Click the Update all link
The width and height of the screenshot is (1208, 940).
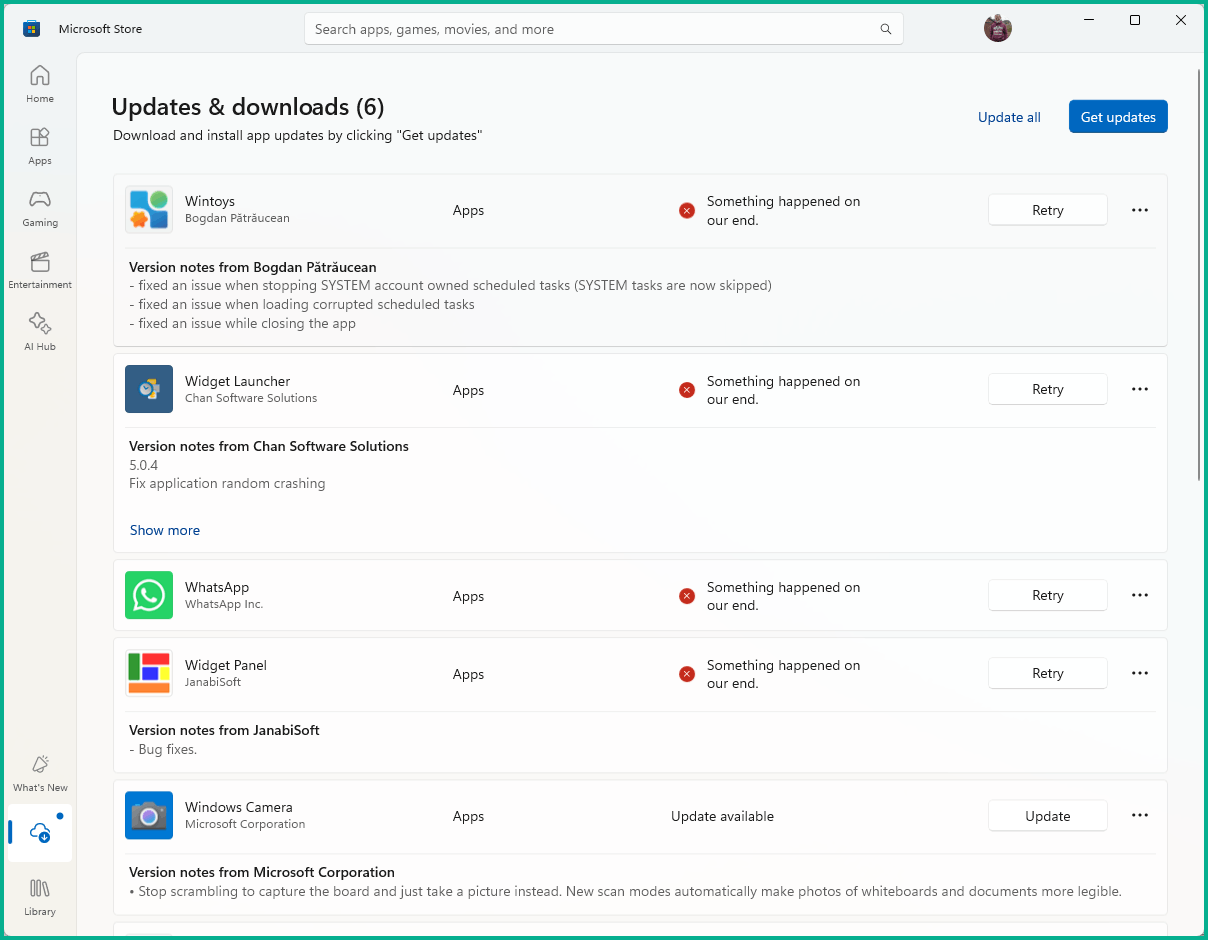1009,117
